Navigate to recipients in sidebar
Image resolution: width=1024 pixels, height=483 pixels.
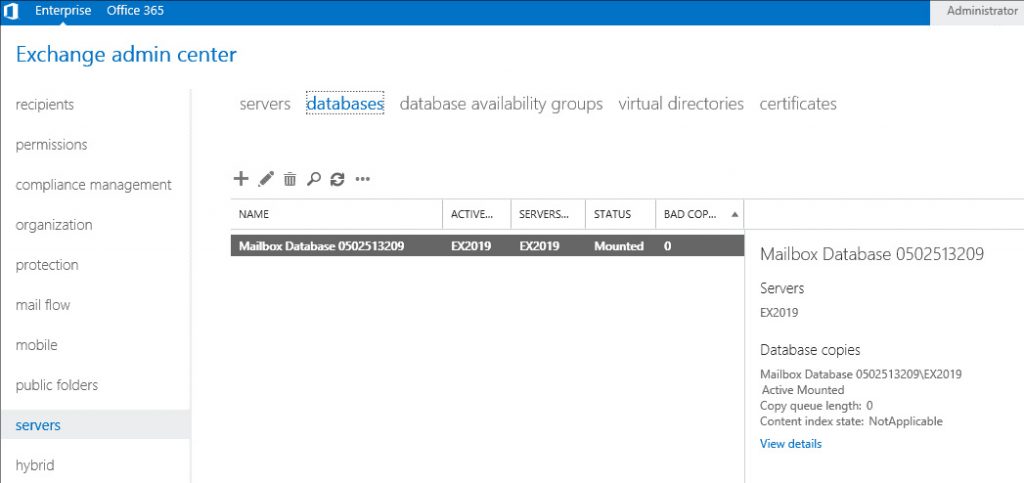pos(45,105)
